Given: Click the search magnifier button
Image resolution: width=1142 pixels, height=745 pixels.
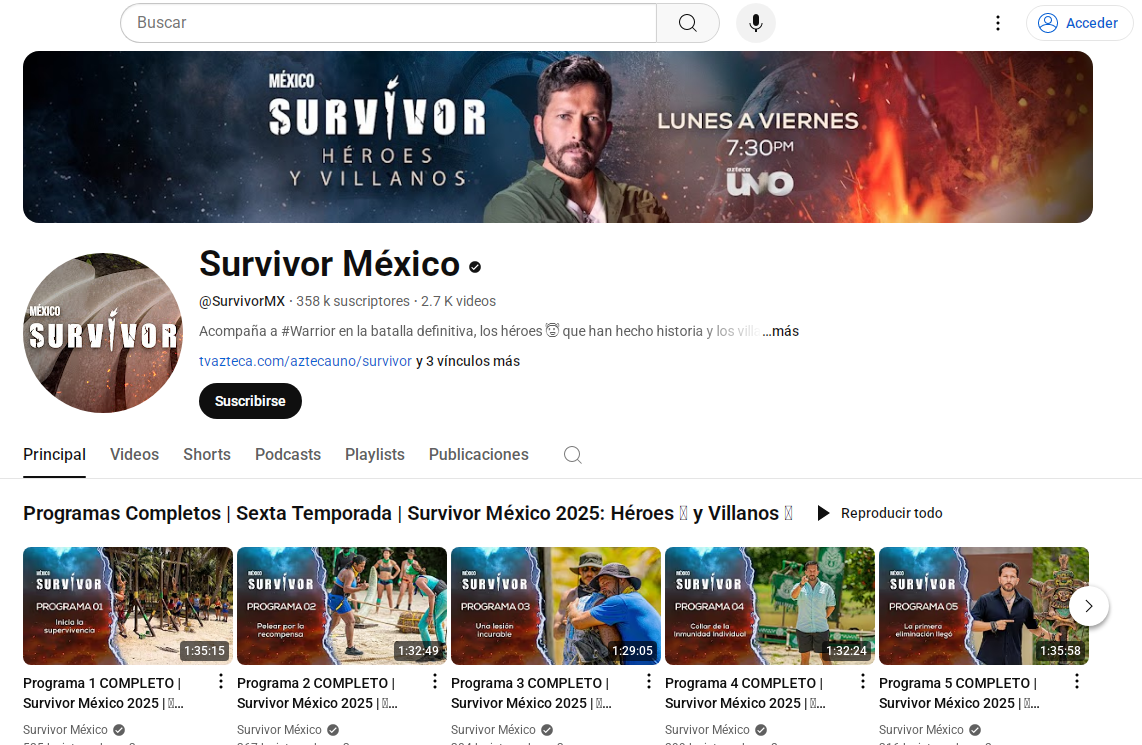Looking at the screenshot, I should coord(688,23).
